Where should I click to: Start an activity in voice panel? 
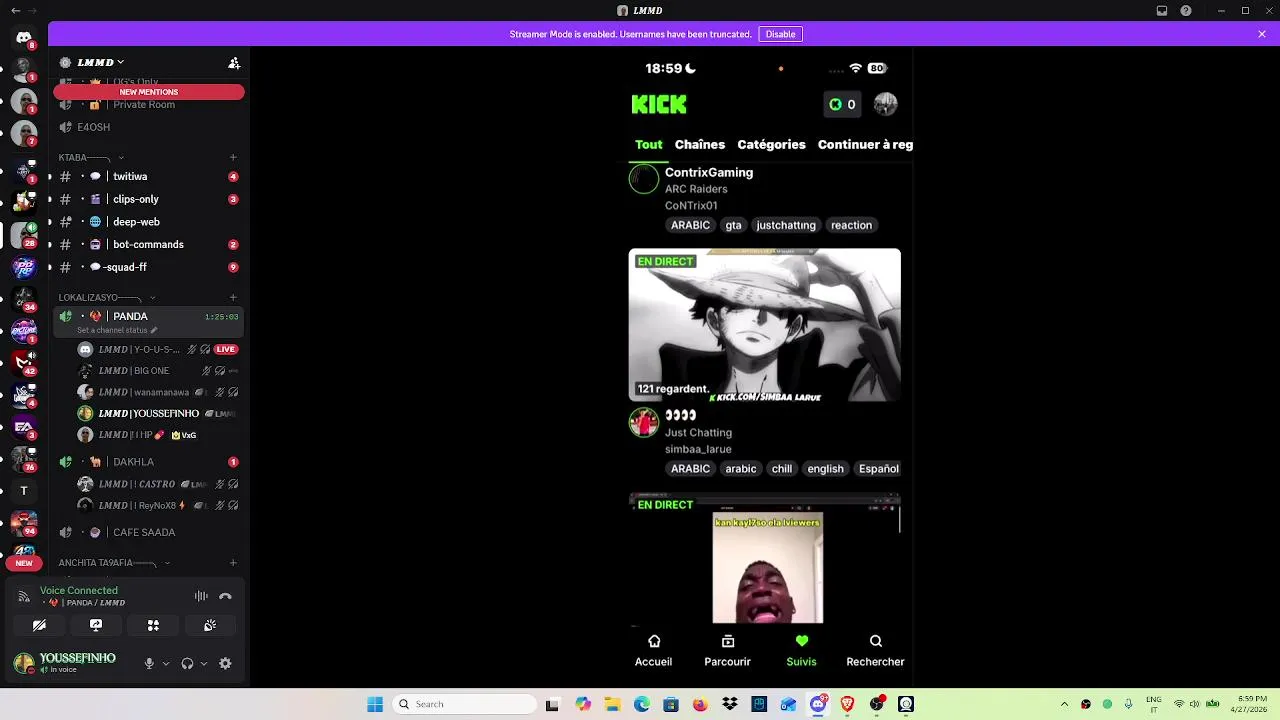tap(153, 625)
